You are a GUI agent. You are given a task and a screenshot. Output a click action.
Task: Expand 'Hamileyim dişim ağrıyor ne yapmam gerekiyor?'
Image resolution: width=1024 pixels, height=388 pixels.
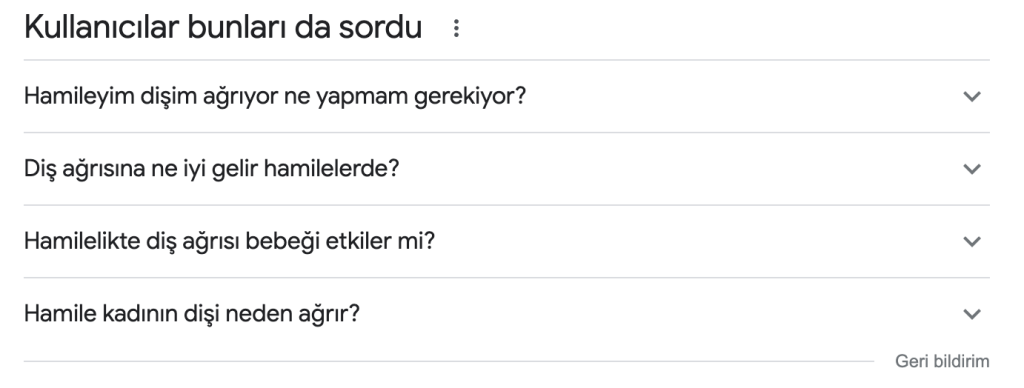[507, 97]
